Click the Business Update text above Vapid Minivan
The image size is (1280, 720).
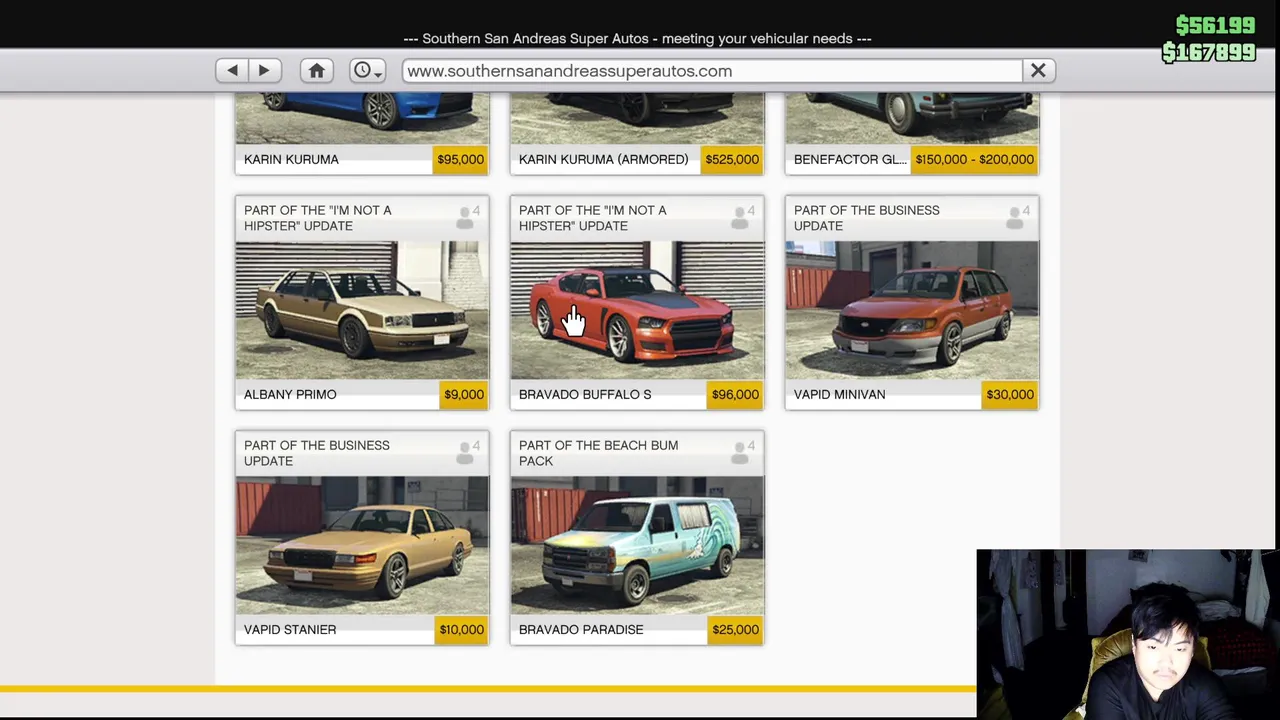point(866,218)
